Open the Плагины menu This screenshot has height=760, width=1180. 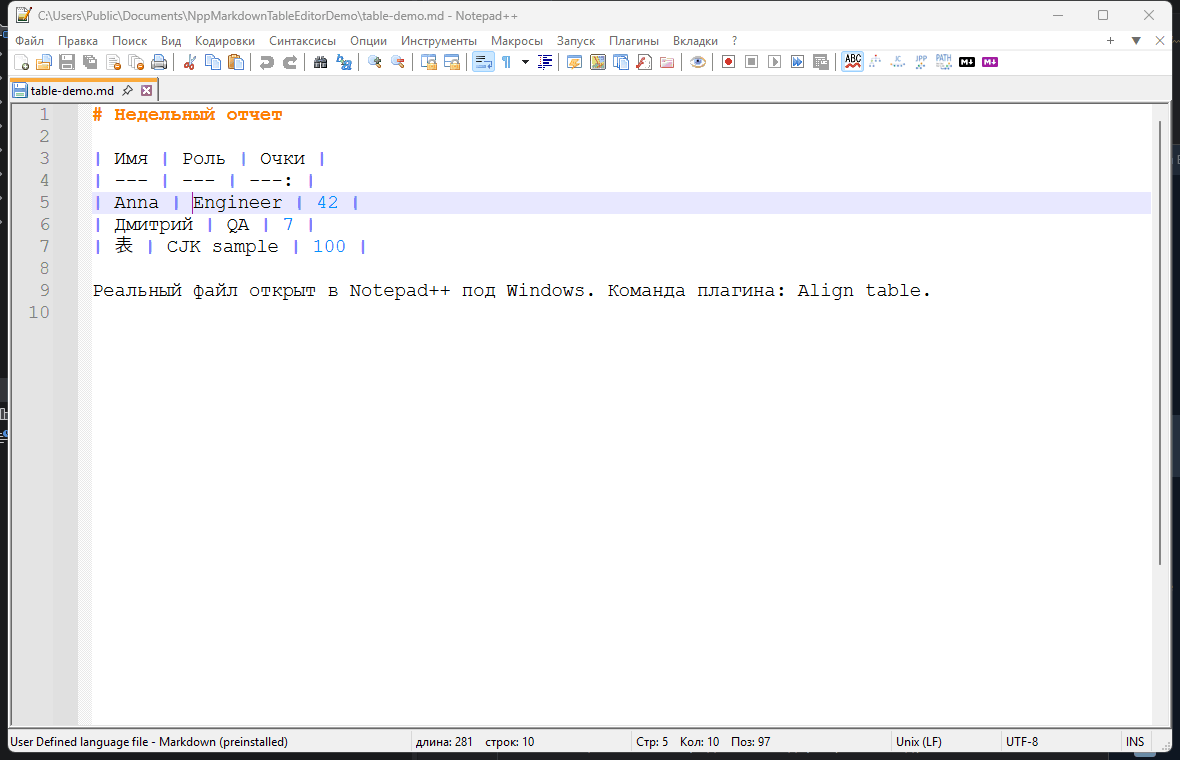tap(634, 41)
